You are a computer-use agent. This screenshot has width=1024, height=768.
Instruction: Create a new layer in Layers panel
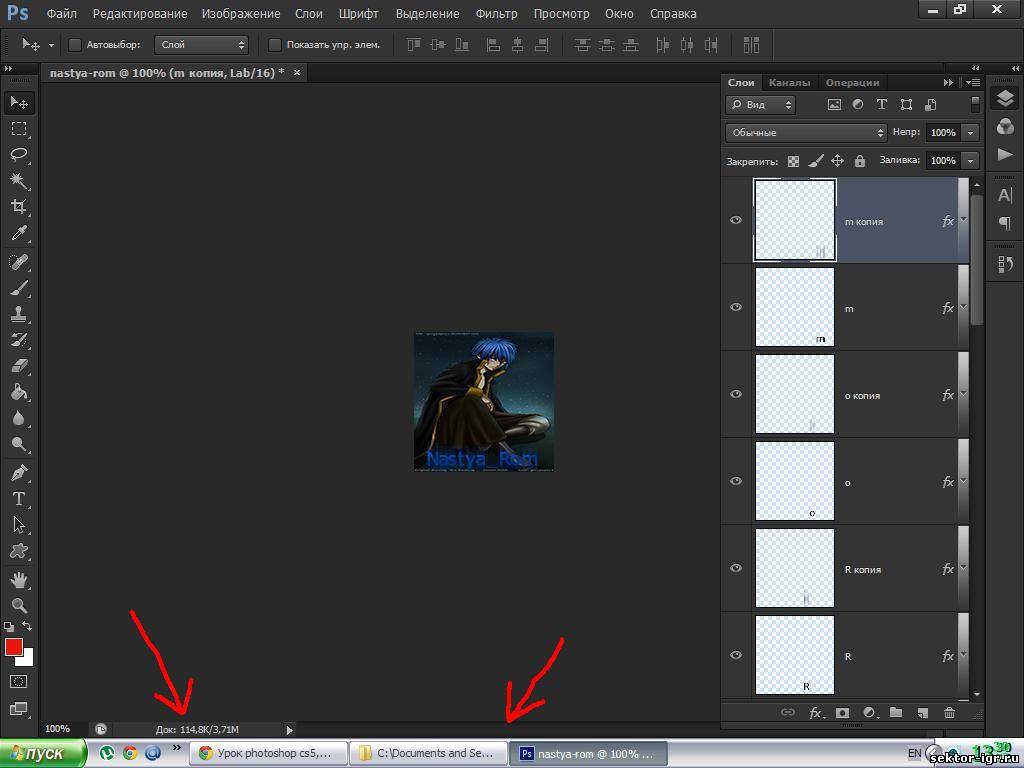(922, 712)
